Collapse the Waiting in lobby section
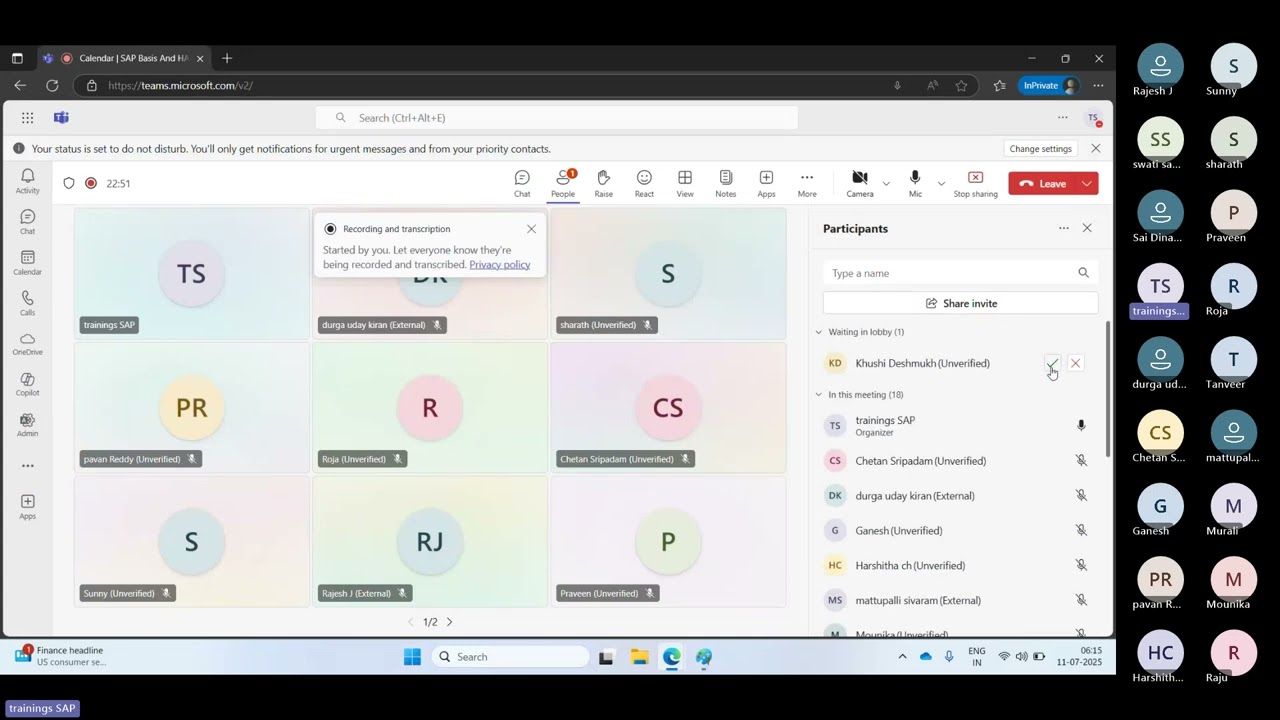Screen dimensions: 1280x720 pos(819,332)
